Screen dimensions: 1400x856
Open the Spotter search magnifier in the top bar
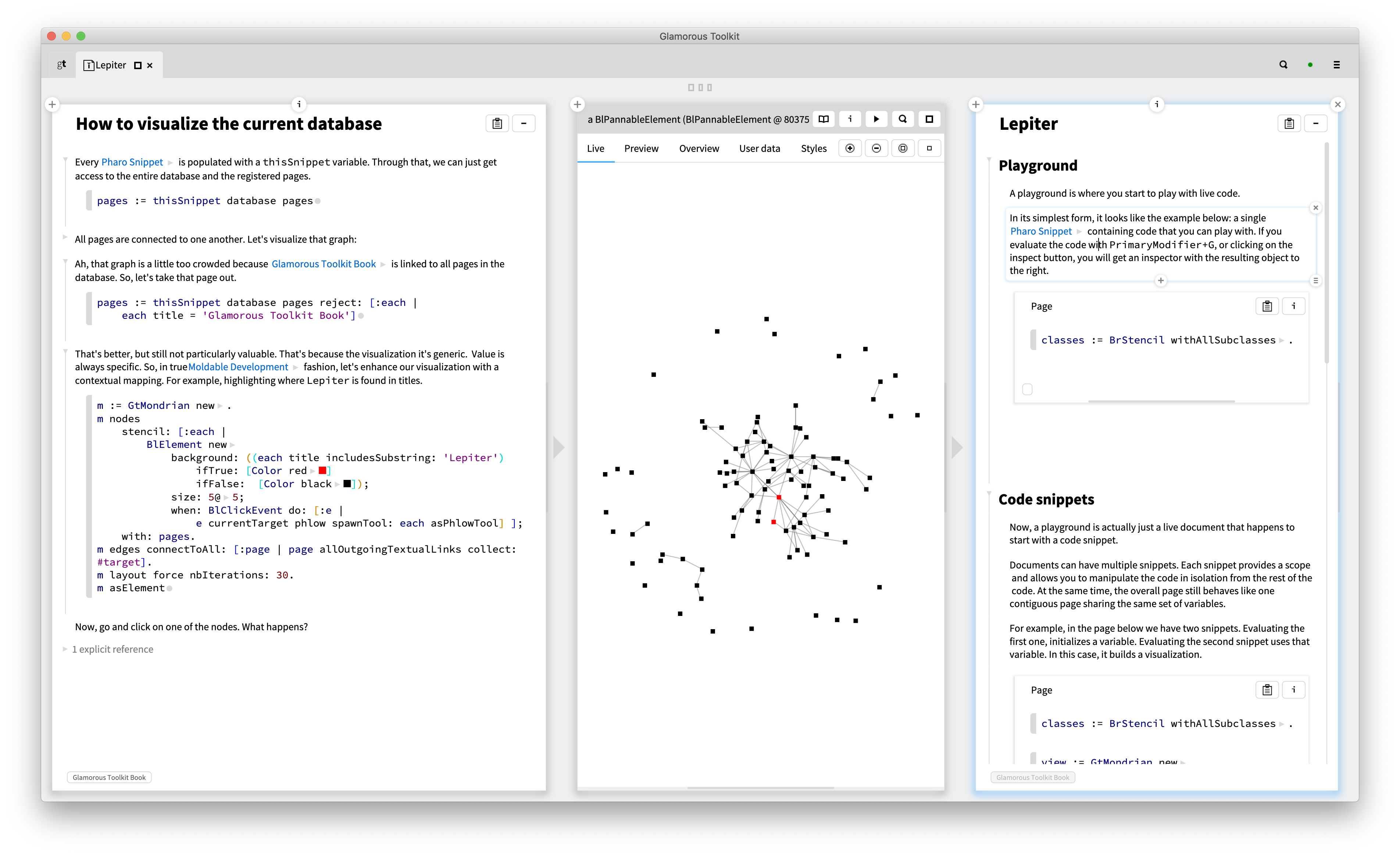tap(1283, 65)
